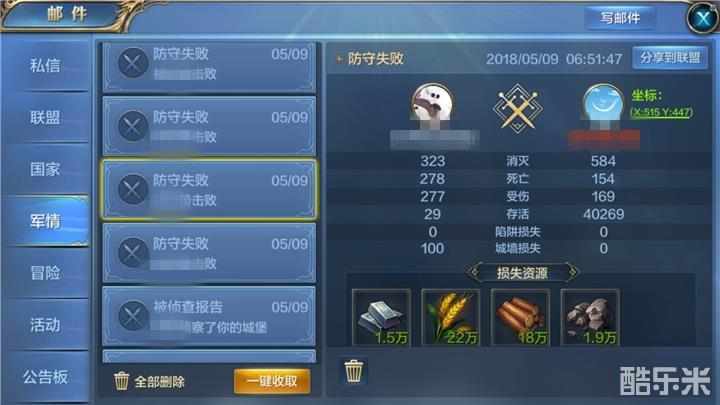Screen dimensions: 720x405
Task: Click the 一键收取 collect-all button
Action: click(272, 381)
